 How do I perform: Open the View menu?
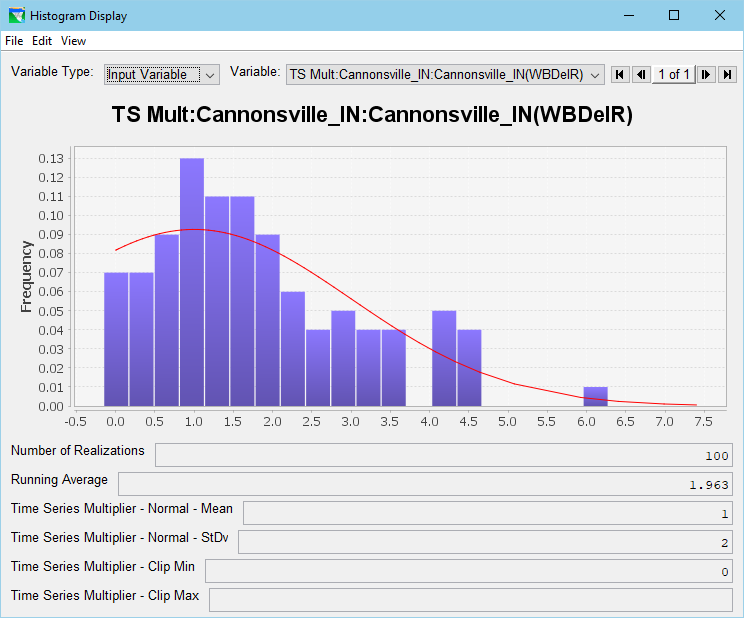[x=73, y=41]
